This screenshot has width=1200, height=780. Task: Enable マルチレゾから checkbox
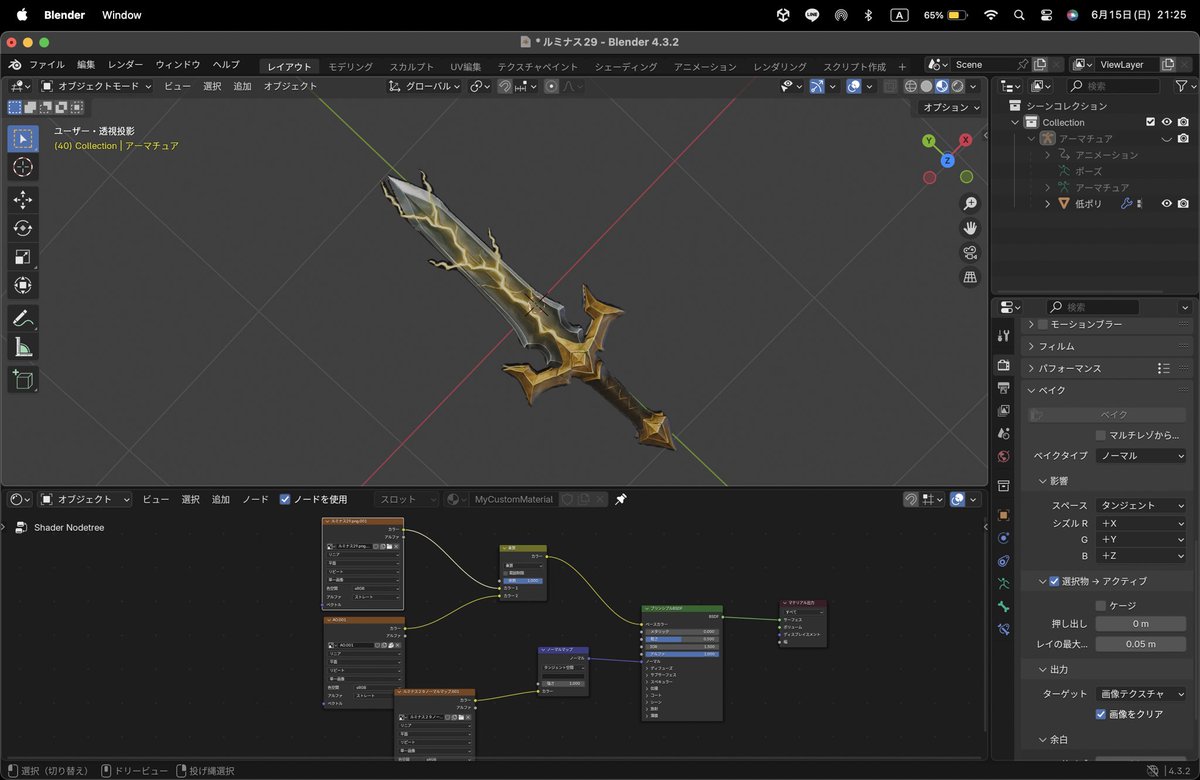(x=1101, y=435)
